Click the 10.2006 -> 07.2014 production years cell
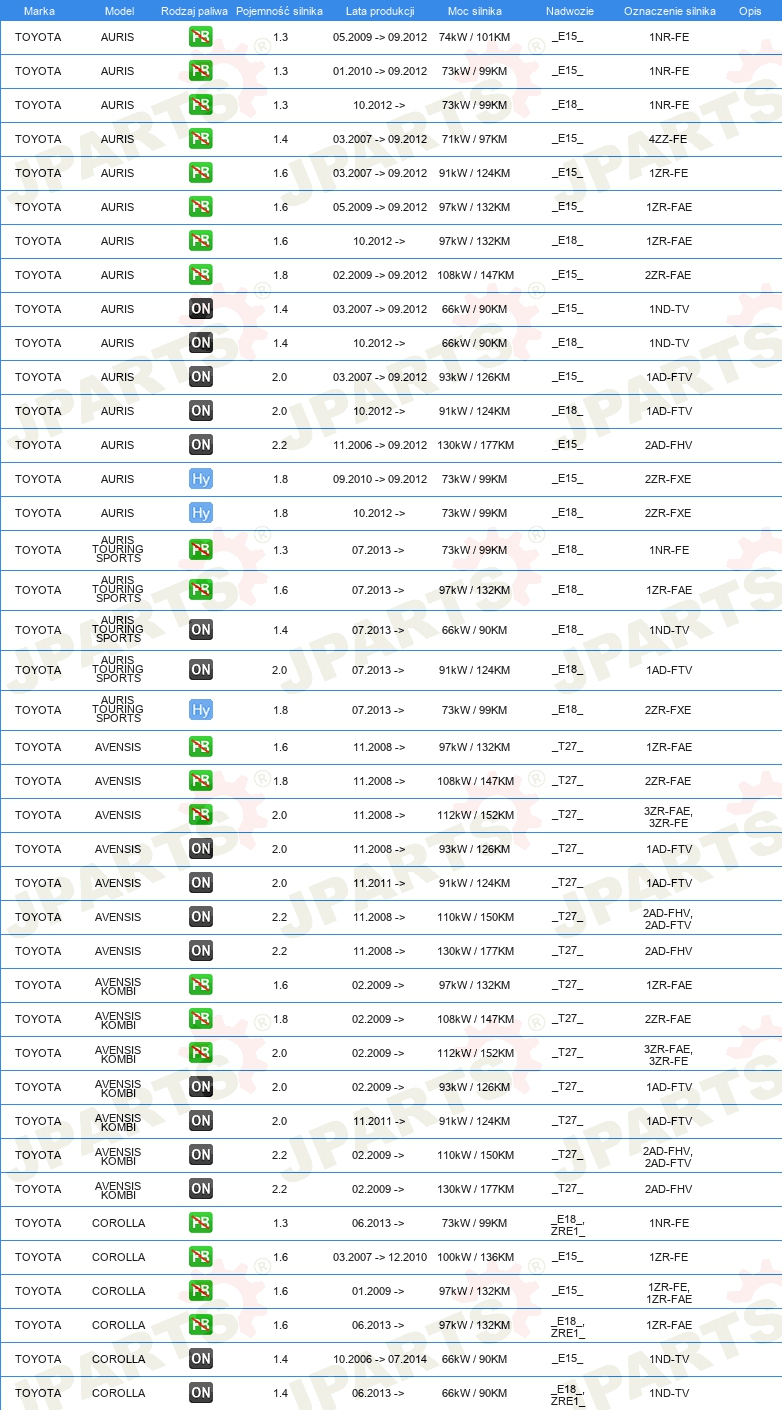 pos(380,1359)
